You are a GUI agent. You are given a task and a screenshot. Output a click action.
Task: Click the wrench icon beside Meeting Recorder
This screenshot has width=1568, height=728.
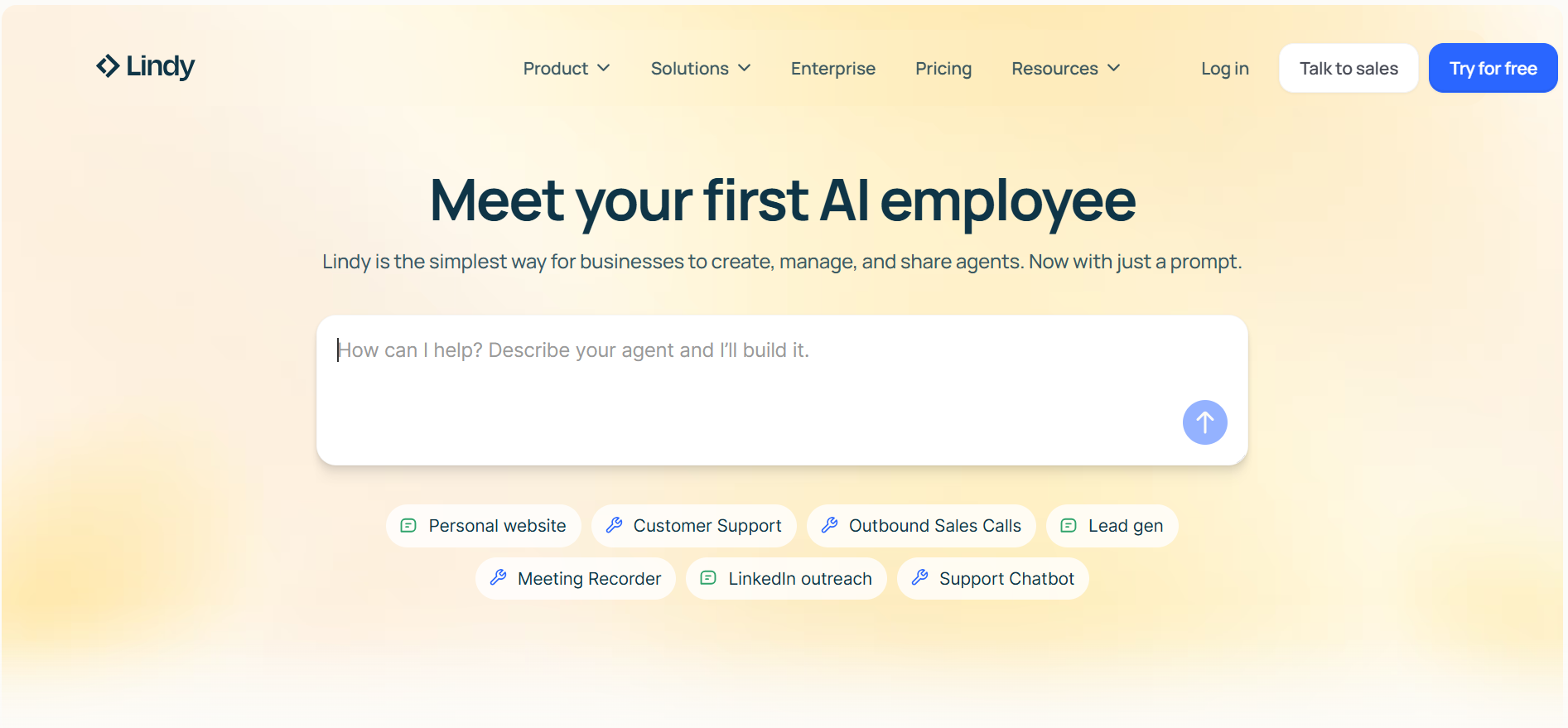click(498, 578)
